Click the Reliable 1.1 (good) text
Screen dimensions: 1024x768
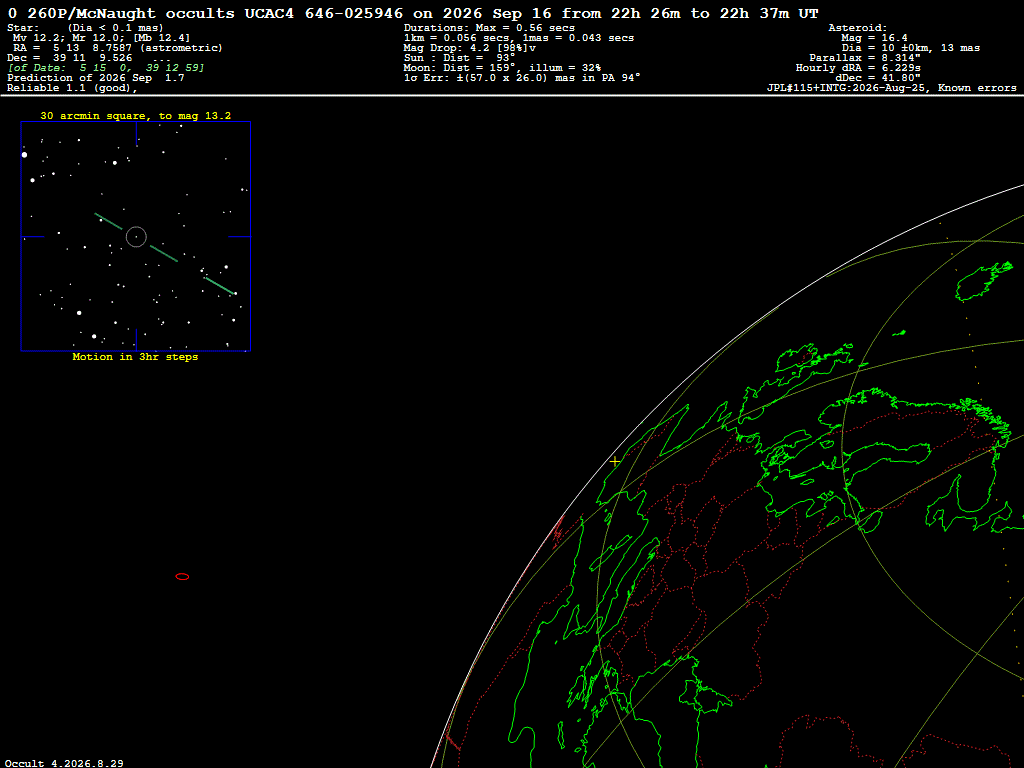pyautogui.click(x=72, y=88)
